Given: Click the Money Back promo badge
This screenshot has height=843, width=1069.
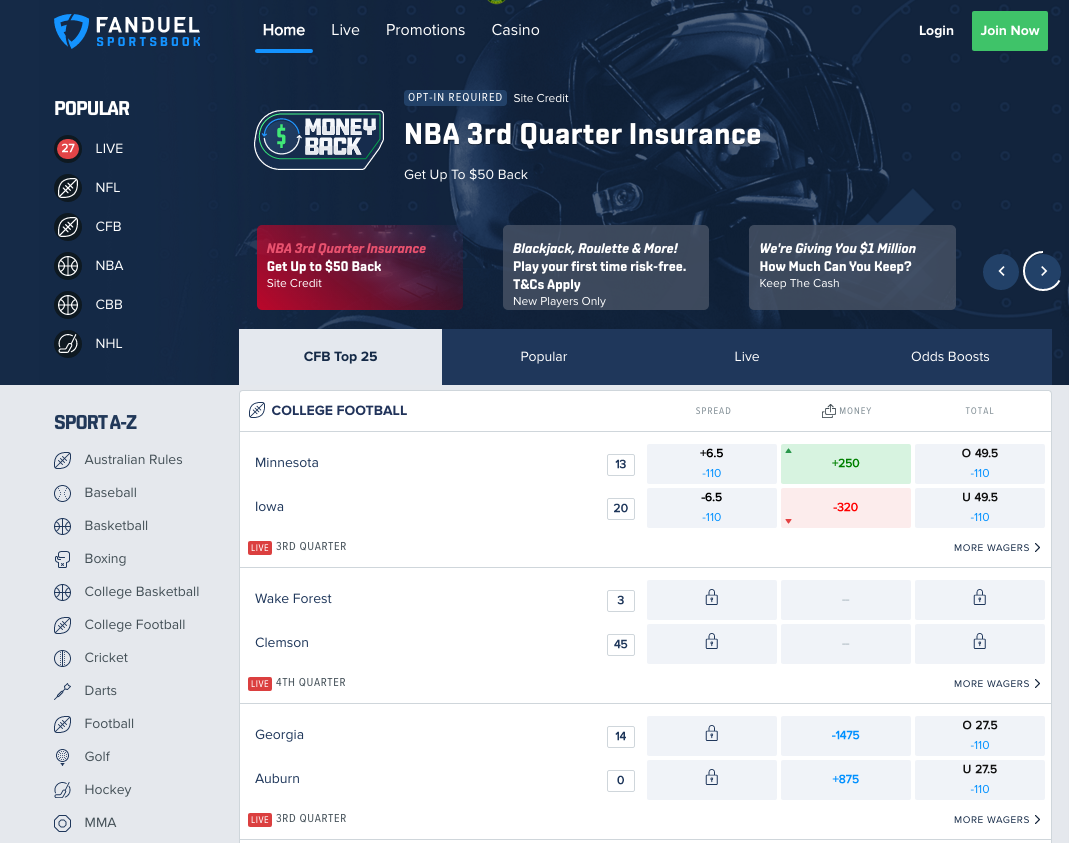Looking at the screenshot, I should click(318, 139).
